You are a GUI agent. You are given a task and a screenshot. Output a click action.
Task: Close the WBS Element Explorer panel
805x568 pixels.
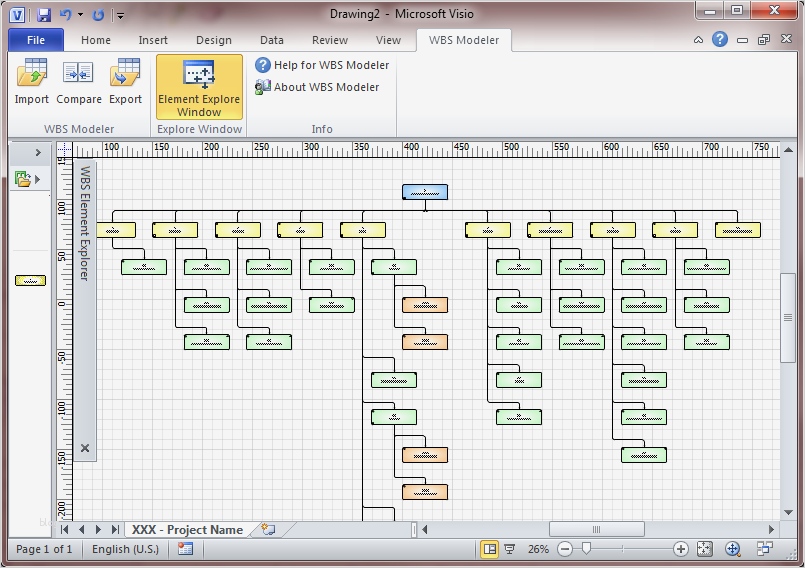(85, 448)
